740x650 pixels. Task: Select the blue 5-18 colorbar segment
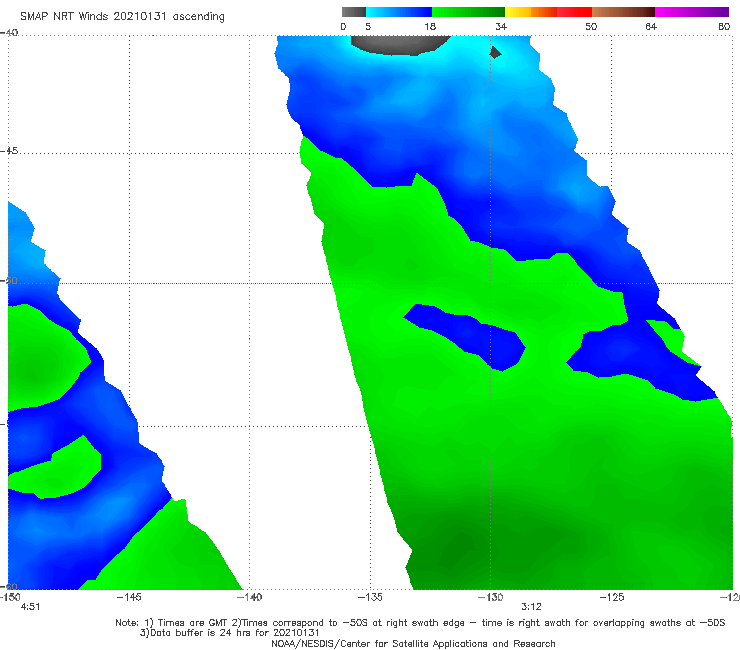399,12
